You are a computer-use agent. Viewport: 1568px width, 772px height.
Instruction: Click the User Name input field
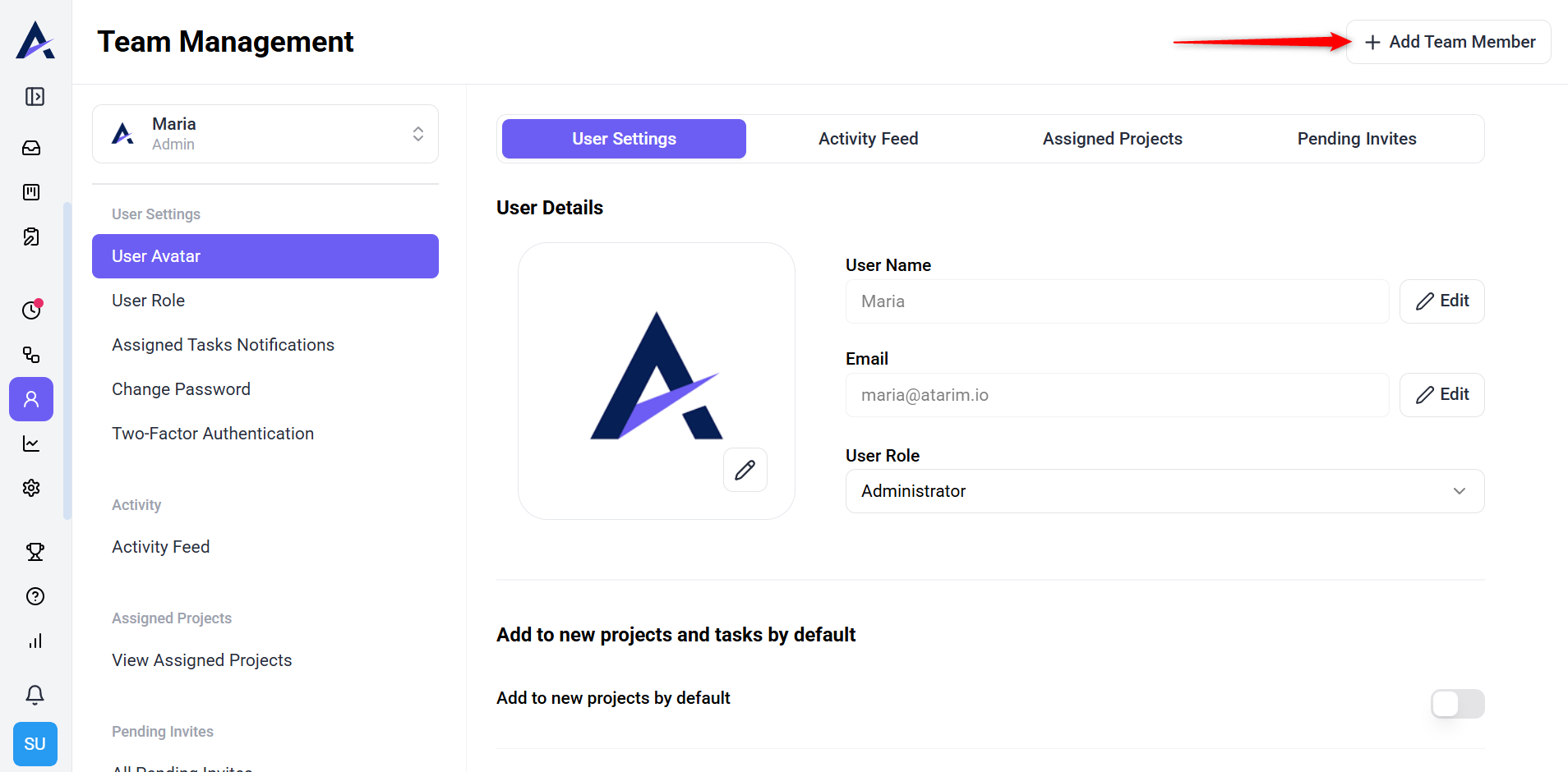1116,301
